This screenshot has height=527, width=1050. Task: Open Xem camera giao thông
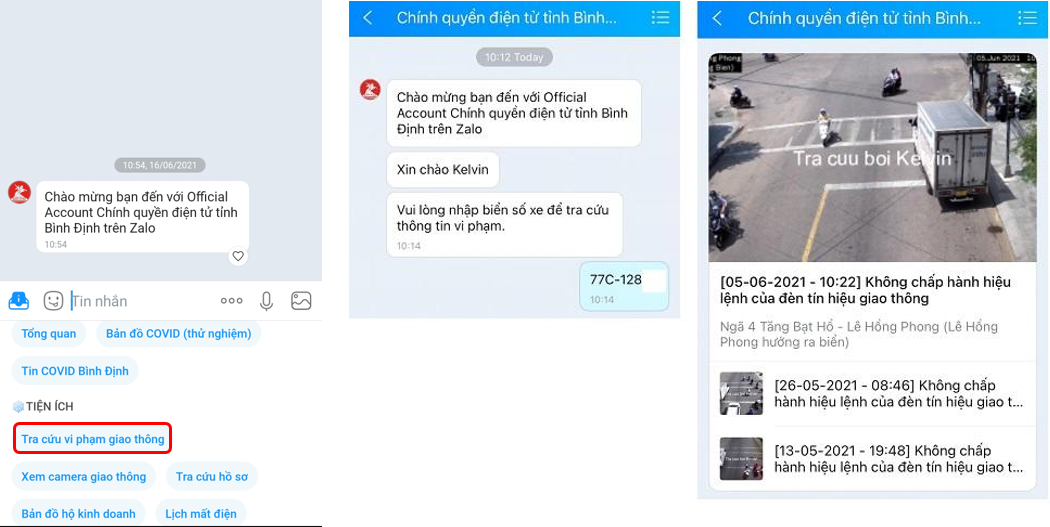pyautogui.click(x=84, y=477)
